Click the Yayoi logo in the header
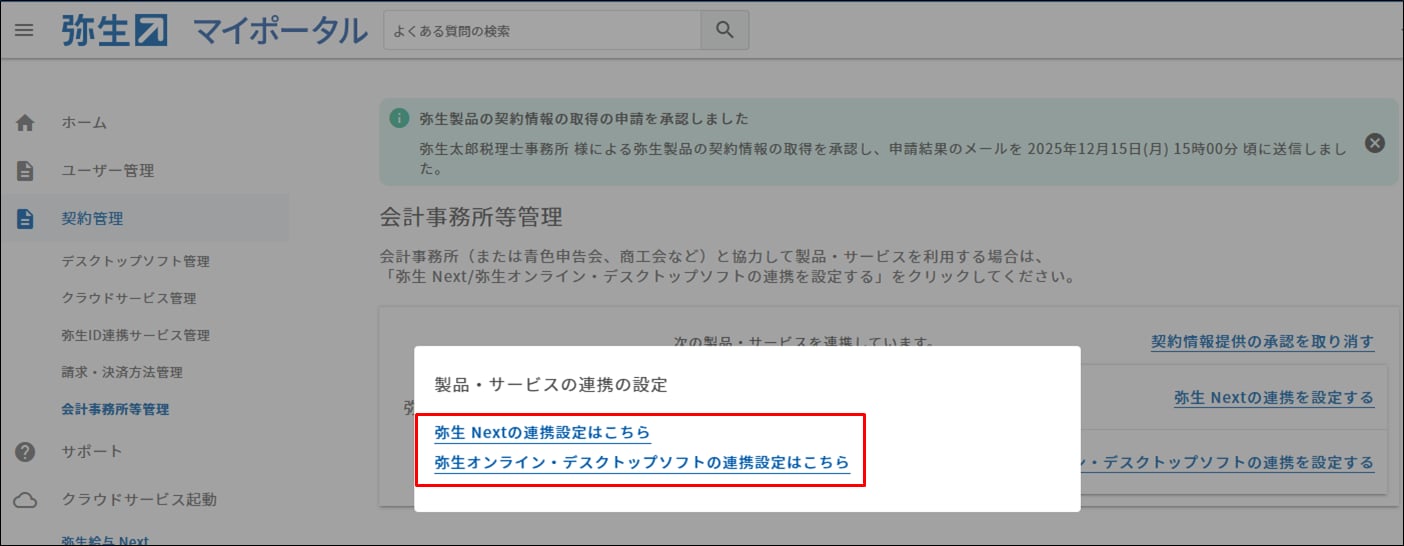The image size is (1404, 546). (115, 30)
